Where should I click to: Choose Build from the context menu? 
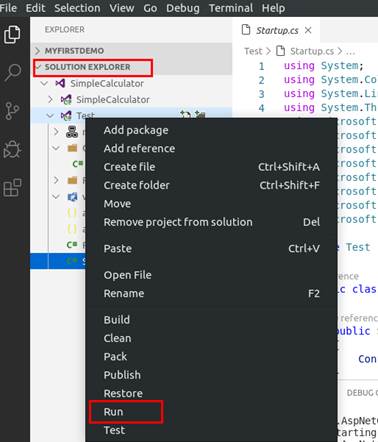(x=117, y=320)
